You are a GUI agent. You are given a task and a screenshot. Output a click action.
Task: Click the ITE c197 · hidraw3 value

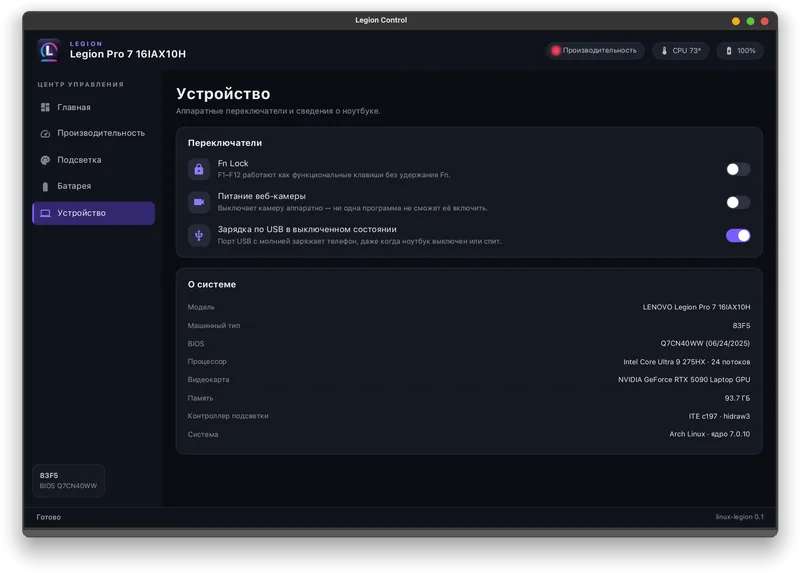719,416
